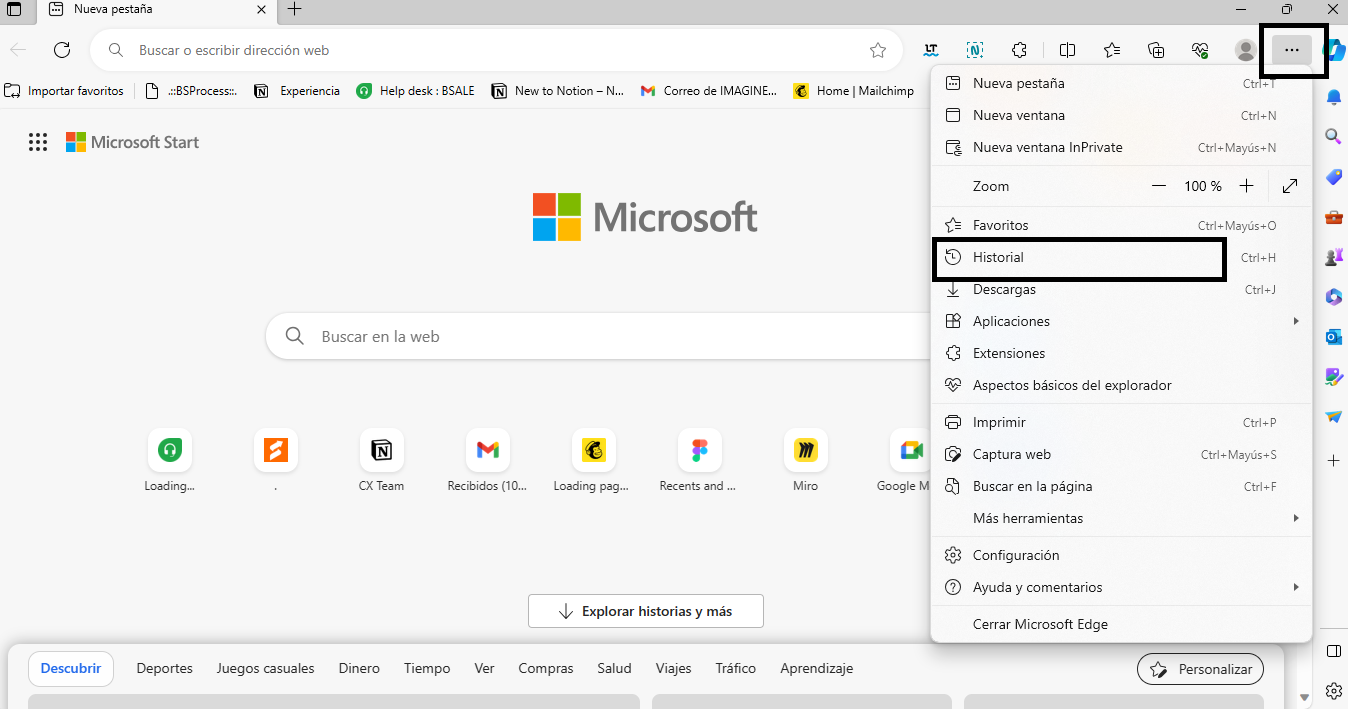Select Nueva ventana InPrivate menu item
This screenshot has width=1348, height=709.
point(1121,147)
